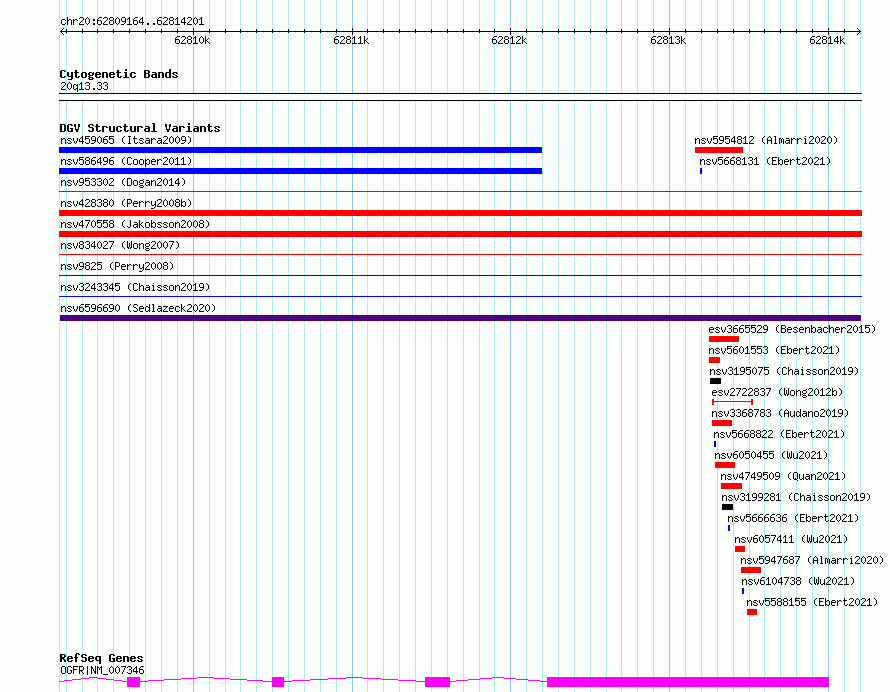The width and height of the screenshot is (890, 692).
Task: Click nsv6596690 (Sedlazeck2020) label
Action: [138, 308]
